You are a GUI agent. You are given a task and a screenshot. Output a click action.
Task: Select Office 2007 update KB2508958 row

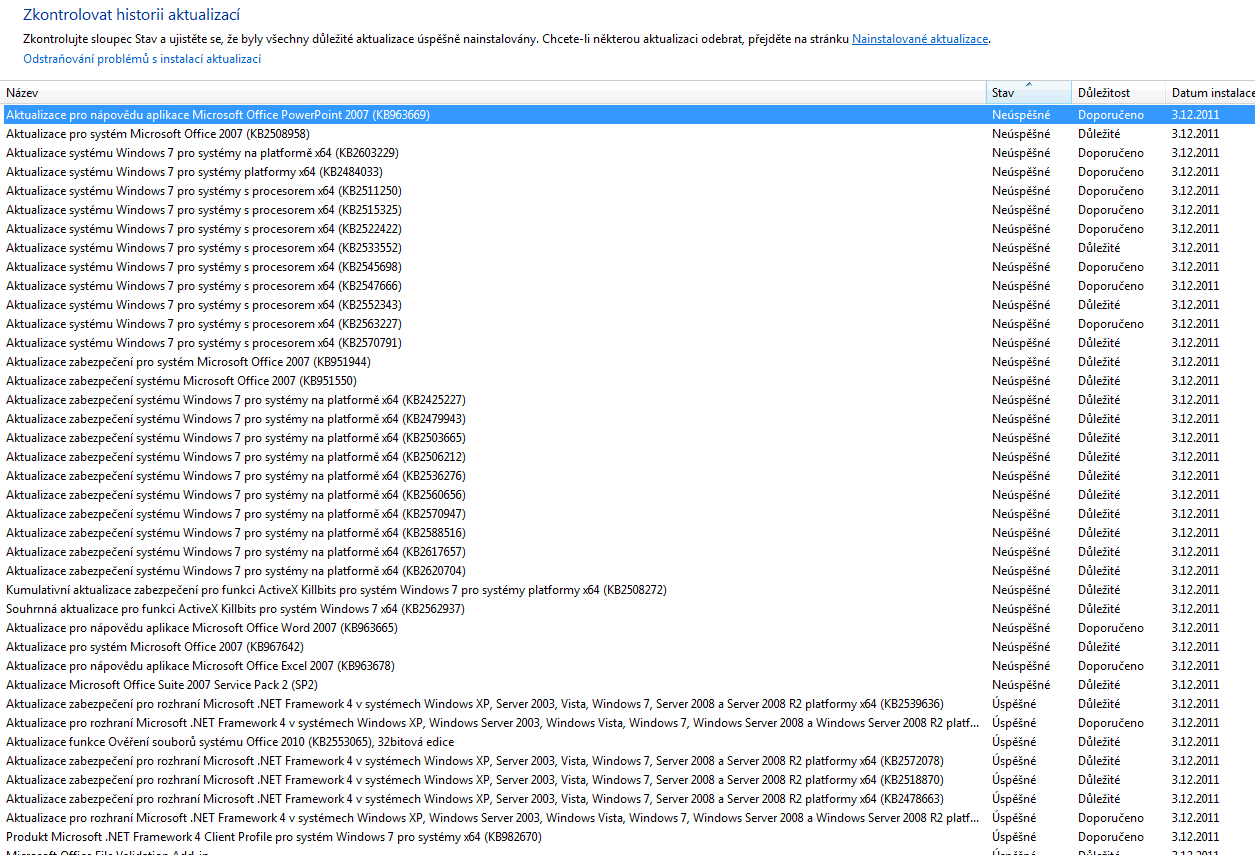tap(627, 134)
